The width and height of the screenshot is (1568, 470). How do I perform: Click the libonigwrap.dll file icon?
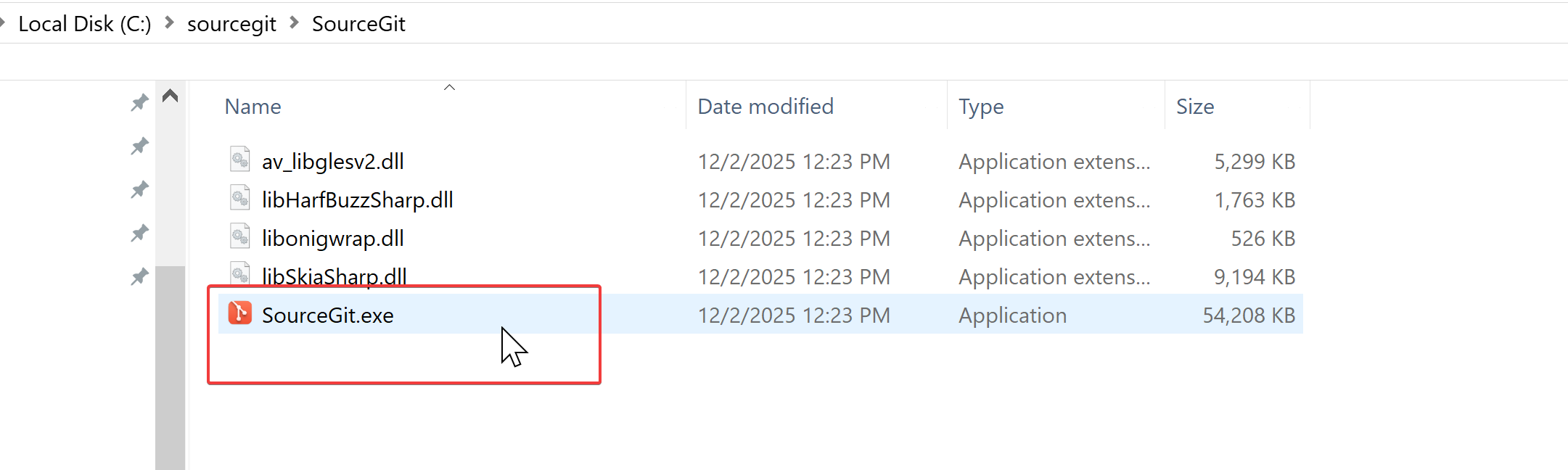pos(240,236)
